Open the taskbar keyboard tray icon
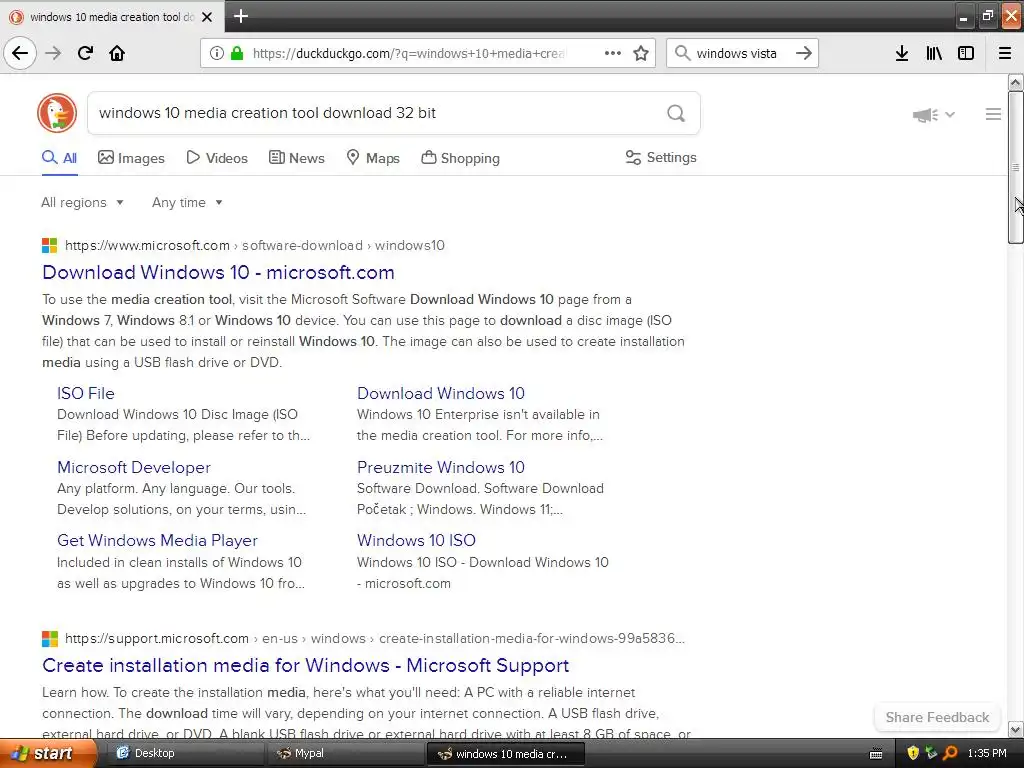Image resolution: width=1024 pixels, height=768 pixels. tap(876, 754)
